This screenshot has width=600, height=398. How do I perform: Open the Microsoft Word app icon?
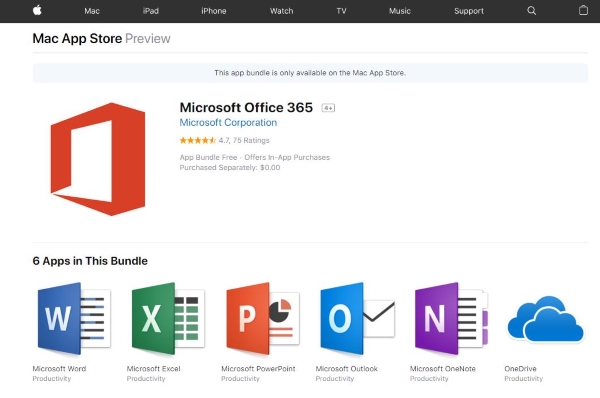pyautogui.click(x=74, y=318)
